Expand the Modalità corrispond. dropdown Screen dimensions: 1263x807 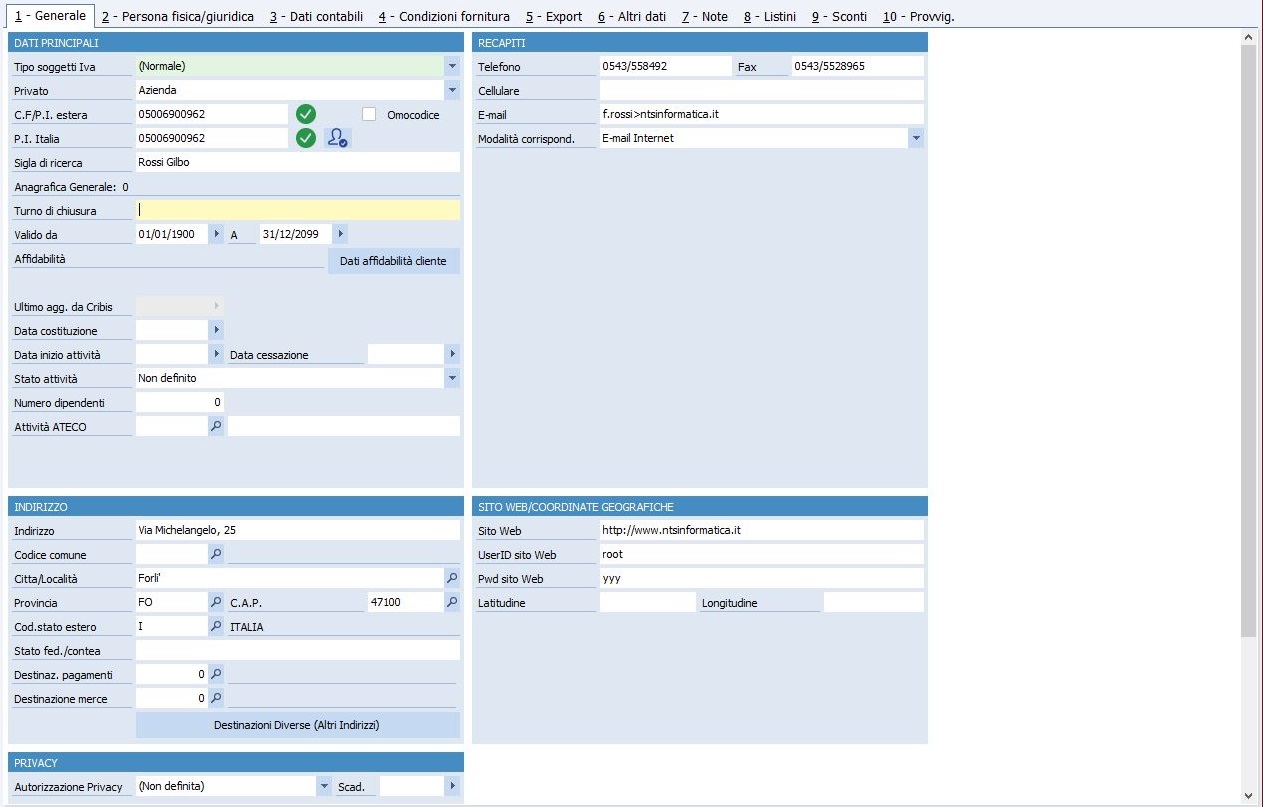(916, 139)
